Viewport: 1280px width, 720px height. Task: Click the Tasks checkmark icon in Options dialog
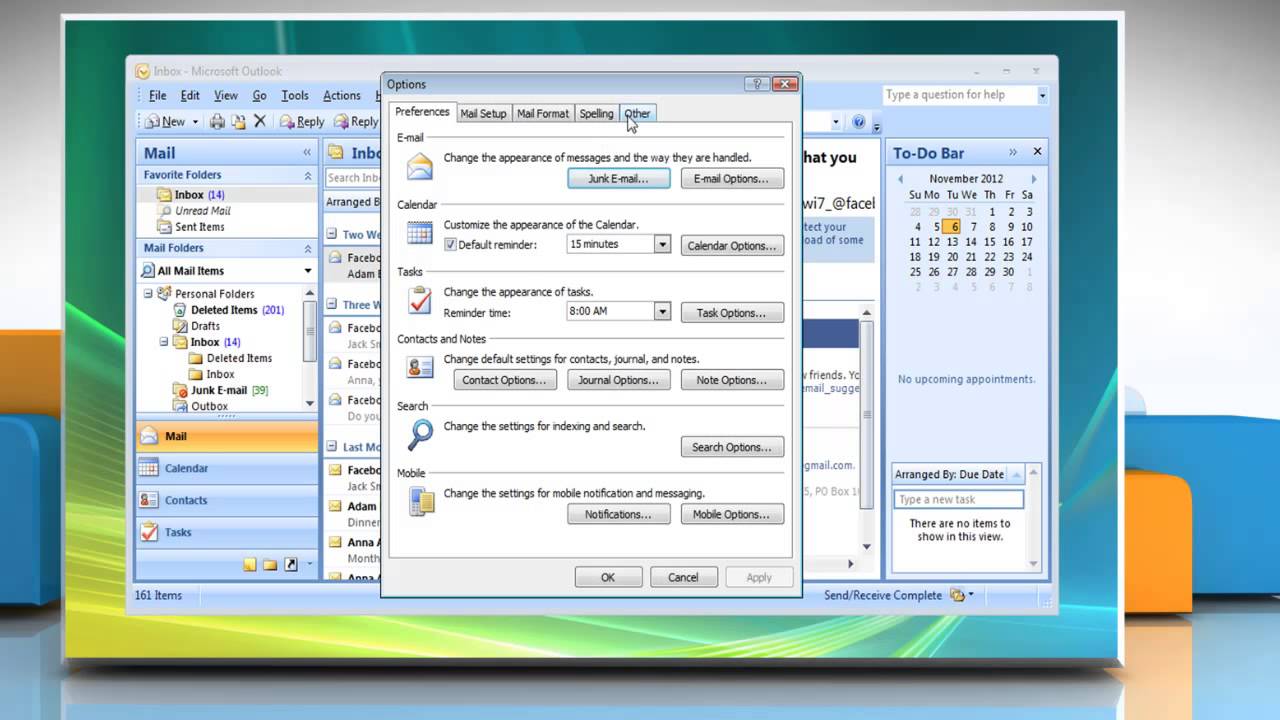tap(420, 301)
